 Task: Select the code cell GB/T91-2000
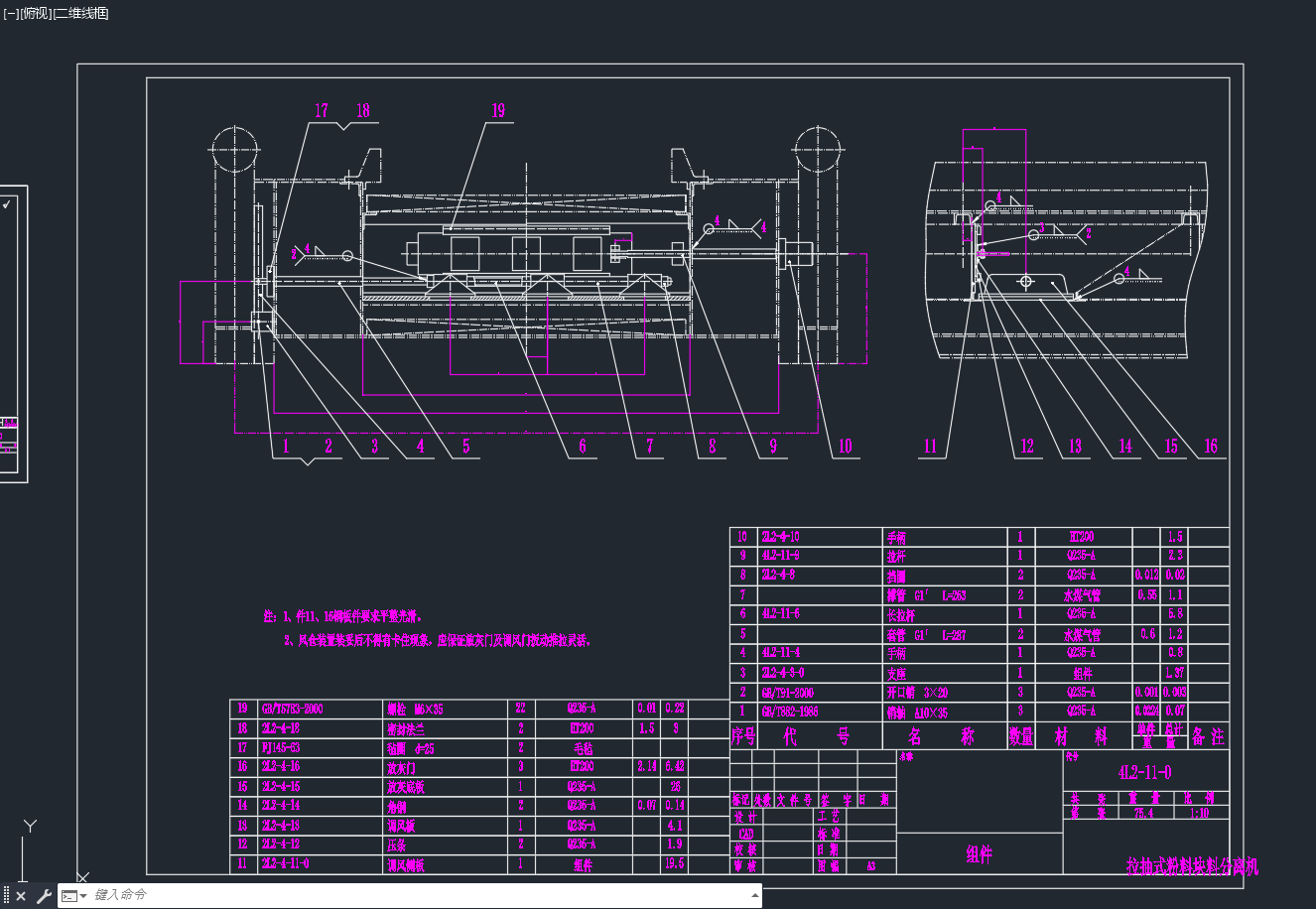(x=788, y=693)
